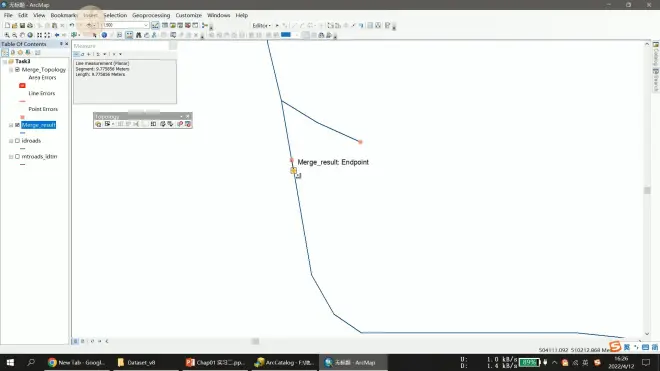This screenshot has width=660, height=371.
Task: Open the Find binoculars tool
Action: click(x=138, y=35)
